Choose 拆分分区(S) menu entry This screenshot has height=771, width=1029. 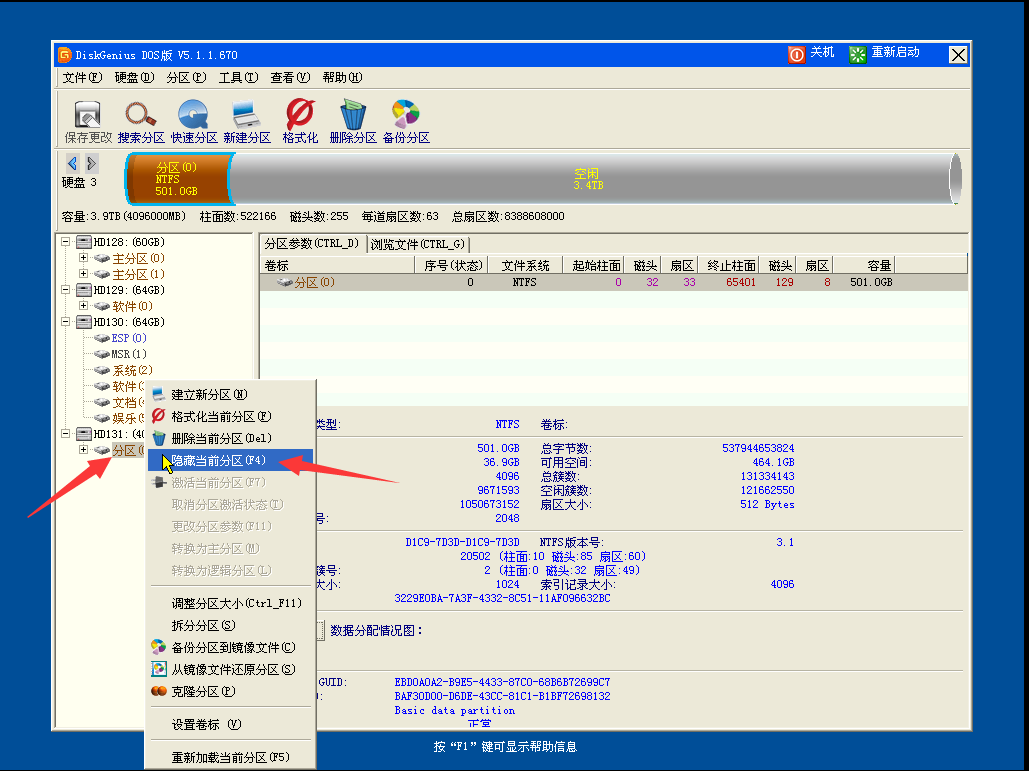coord(230,625)
